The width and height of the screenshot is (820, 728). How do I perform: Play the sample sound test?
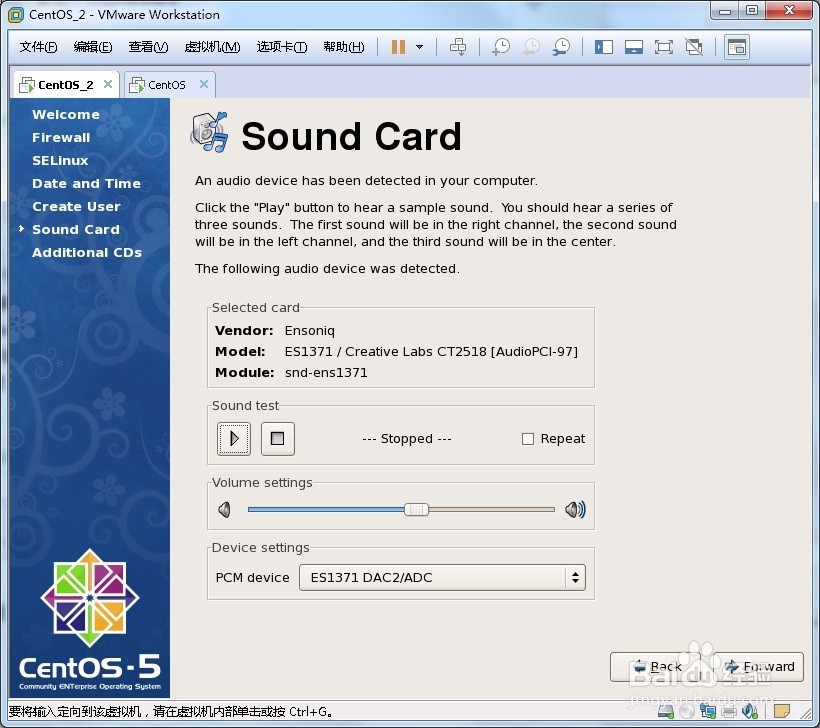(234, 438)
